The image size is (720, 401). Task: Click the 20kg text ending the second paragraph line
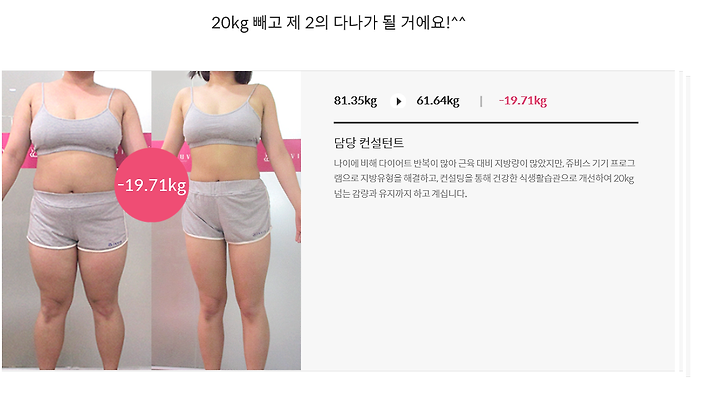pyautogui.click(x=624, y=178)
